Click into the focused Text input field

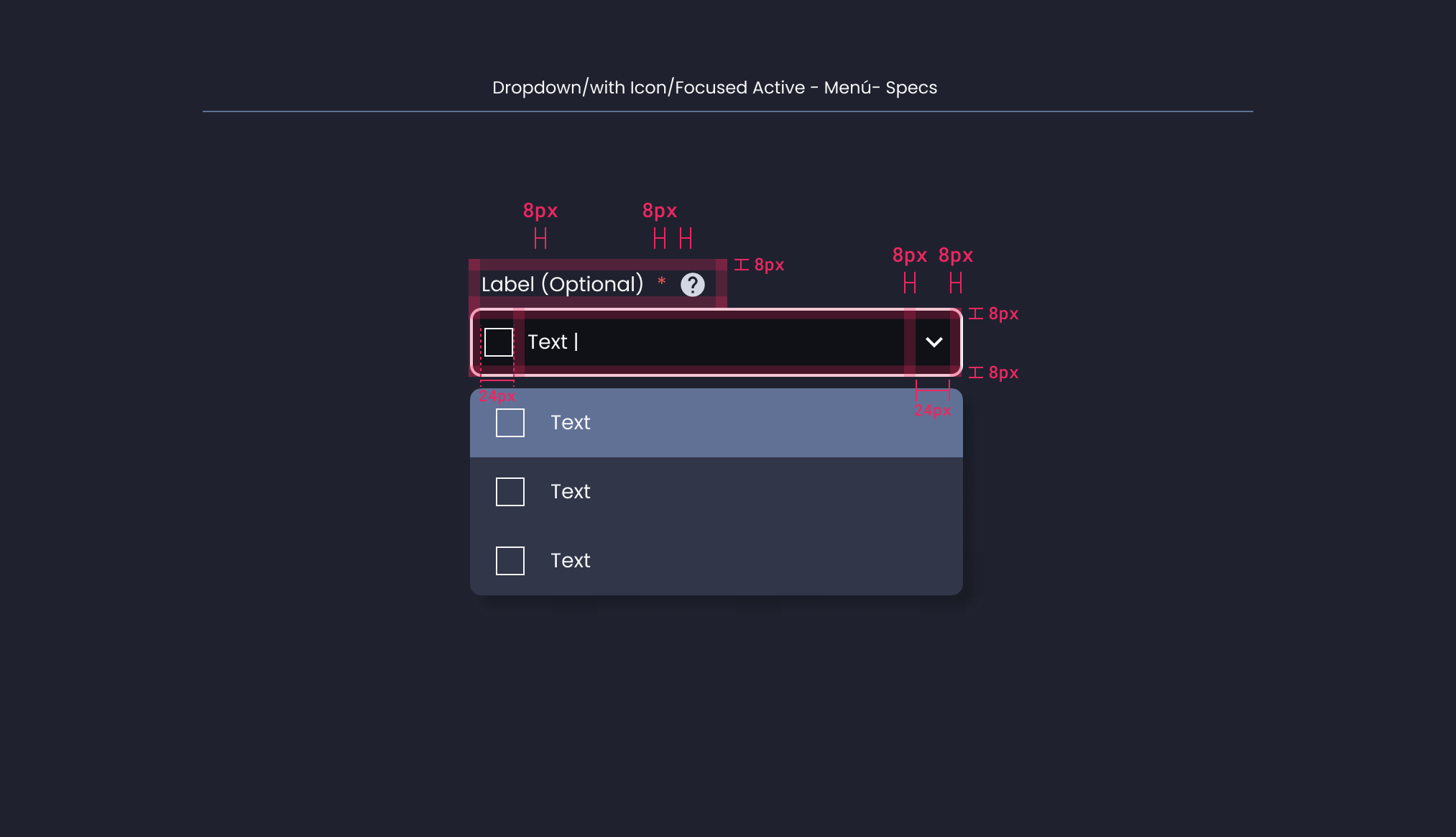(x=717, y=342)
